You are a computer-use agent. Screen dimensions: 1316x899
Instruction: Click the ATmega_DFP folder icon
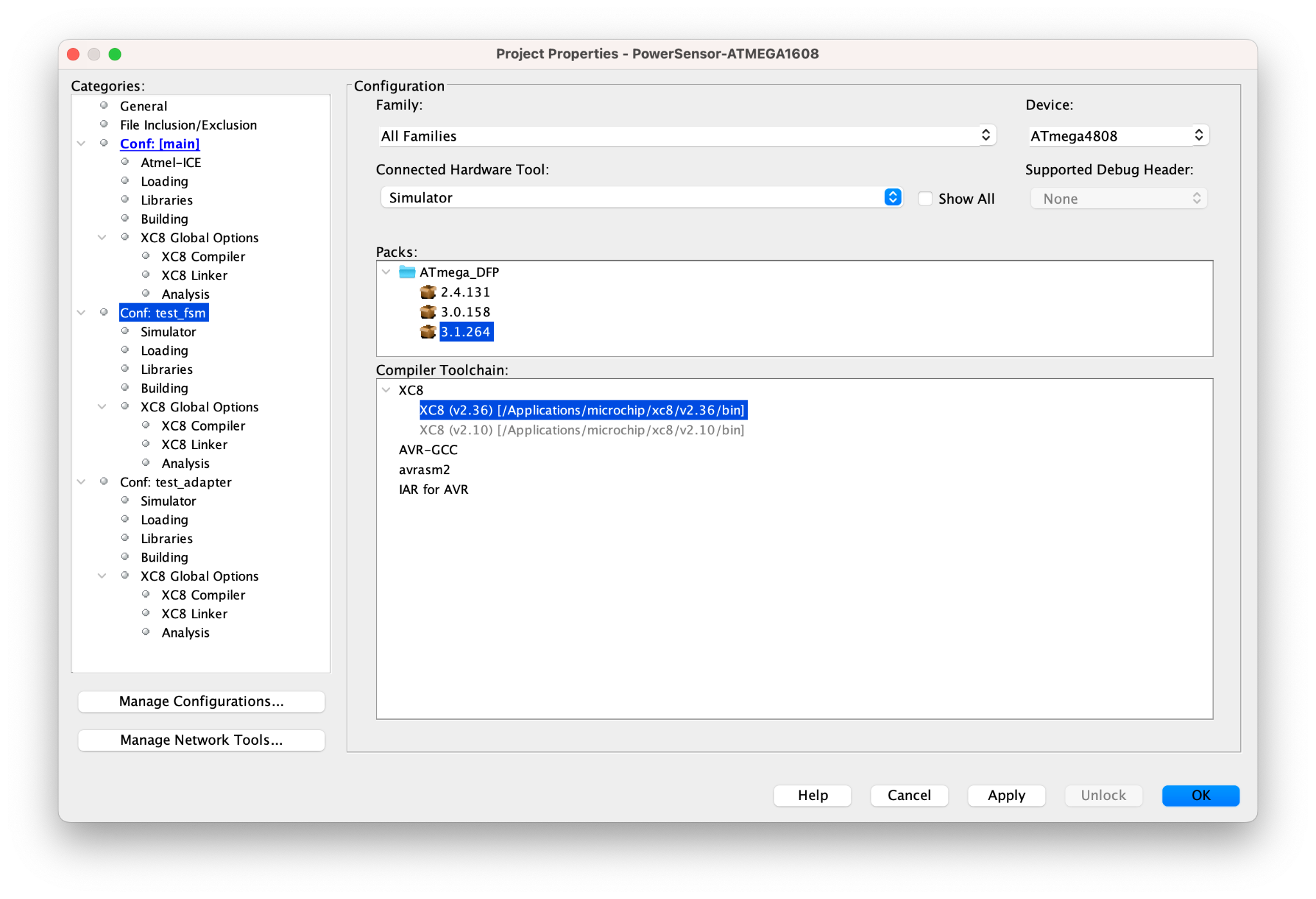coord(407,272)
